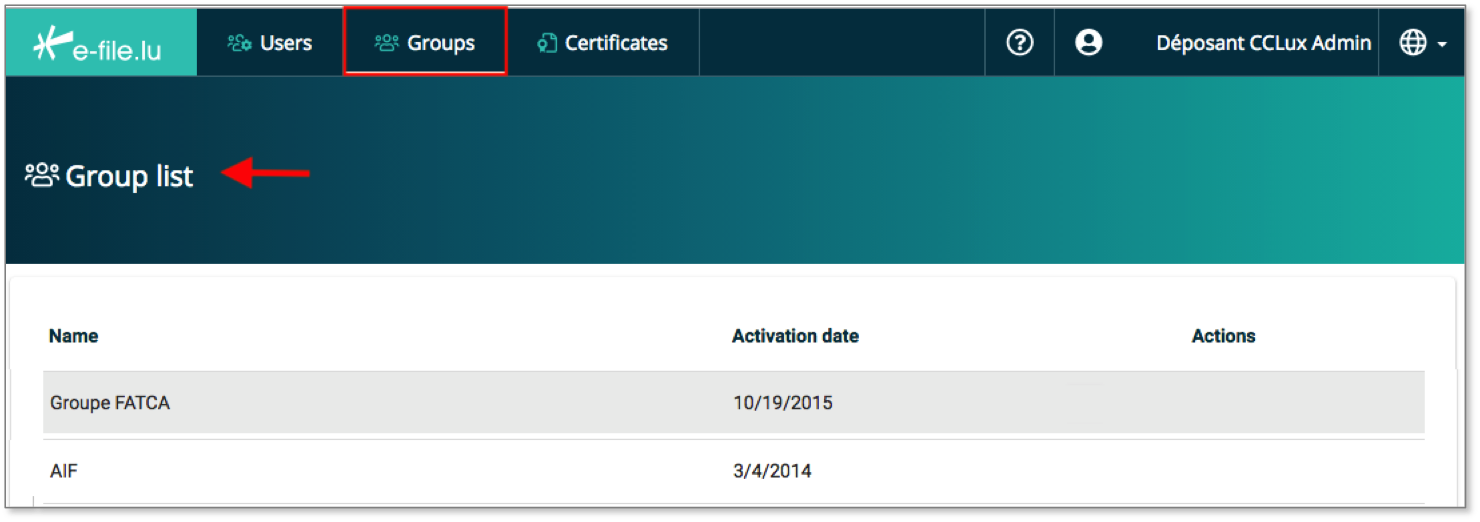
Task: Open the Certificates tab
Action: 616,43
